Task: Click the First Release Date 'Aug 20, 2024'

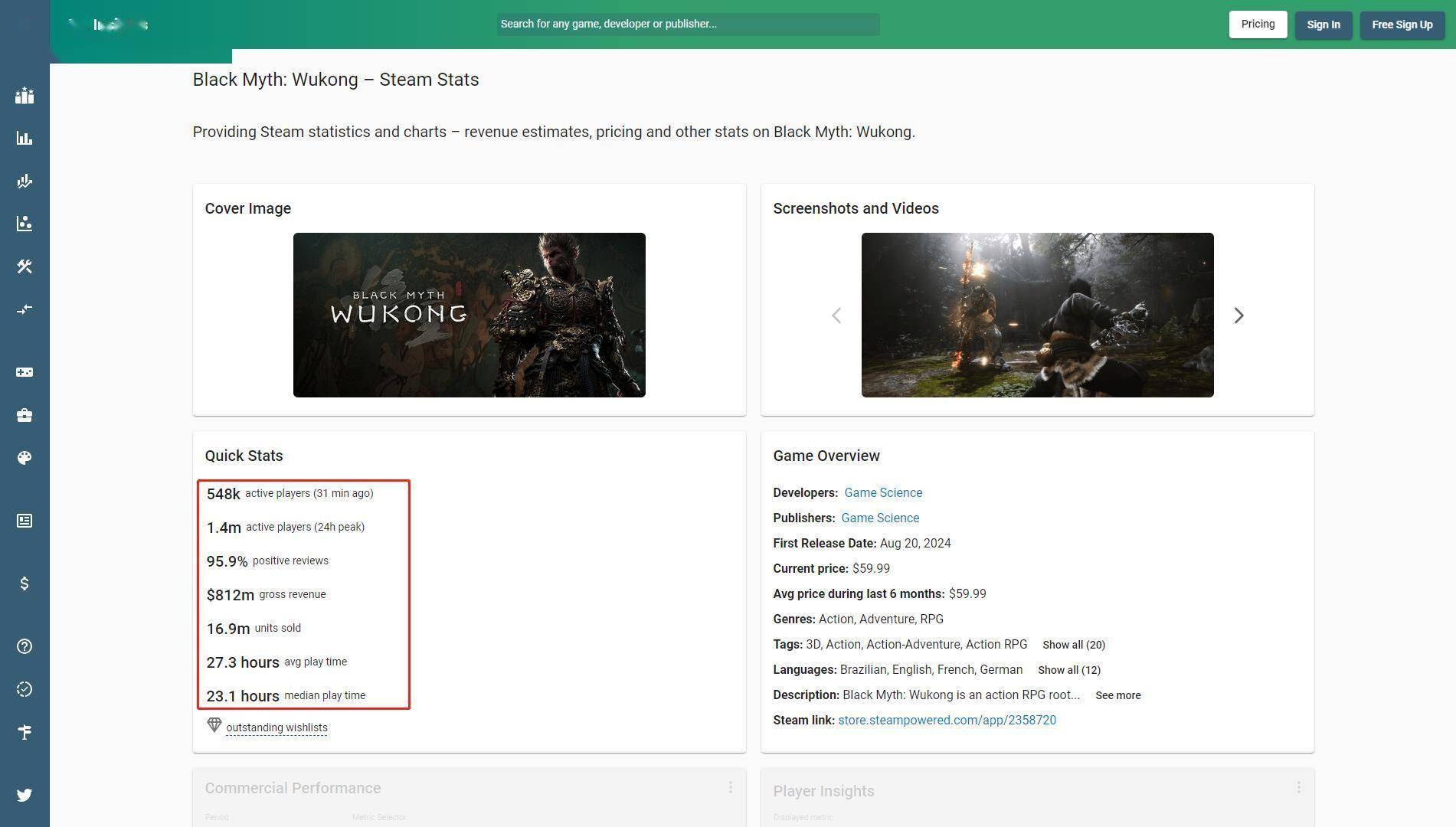Action: 915,543
